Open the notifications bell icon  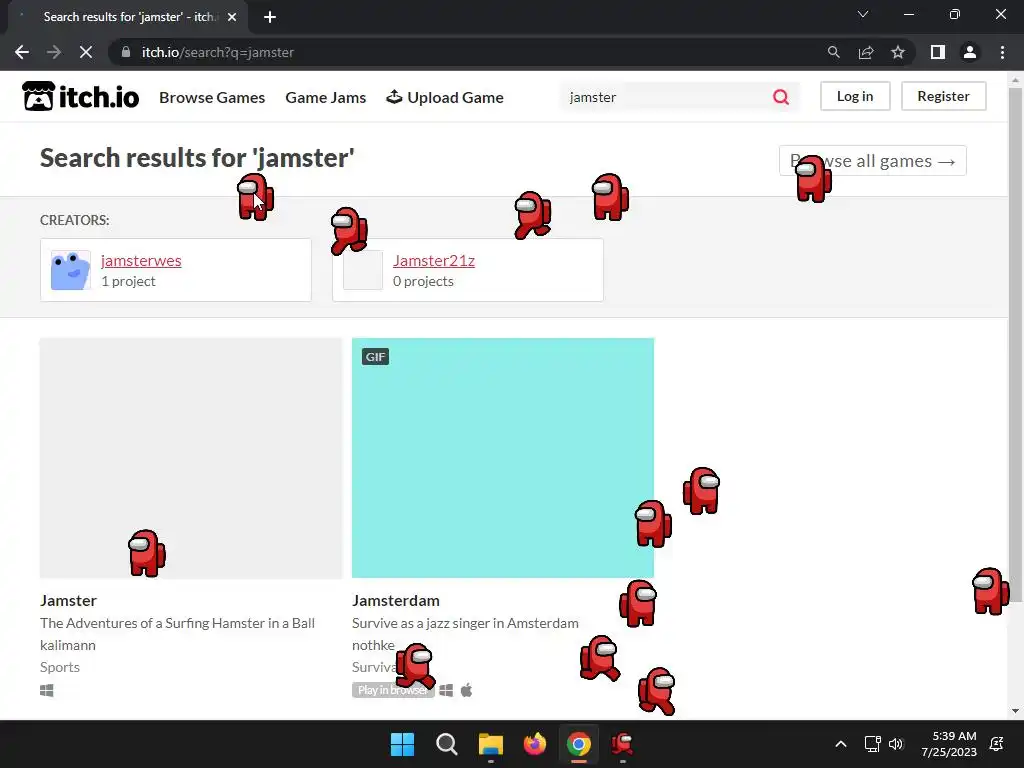click(997, 744)
